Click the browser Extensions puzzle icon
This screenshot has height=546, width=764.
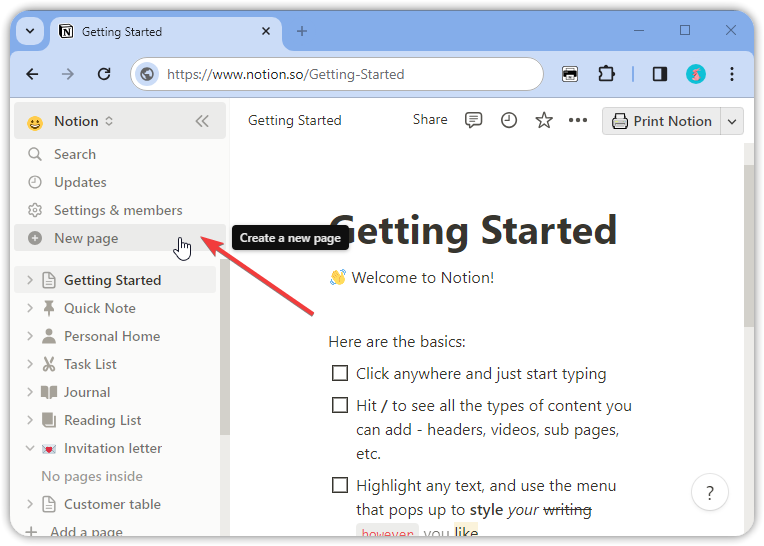tap(606, 74)
